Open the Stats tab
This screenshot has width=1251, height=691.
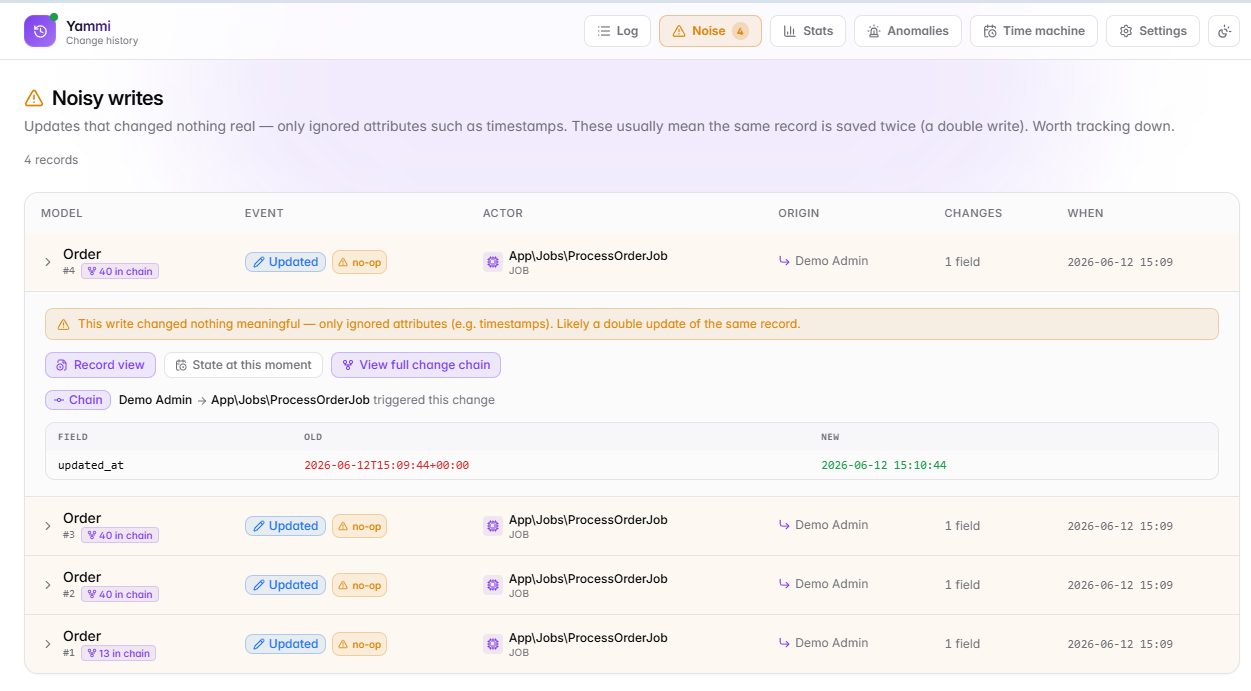[808, 31]
